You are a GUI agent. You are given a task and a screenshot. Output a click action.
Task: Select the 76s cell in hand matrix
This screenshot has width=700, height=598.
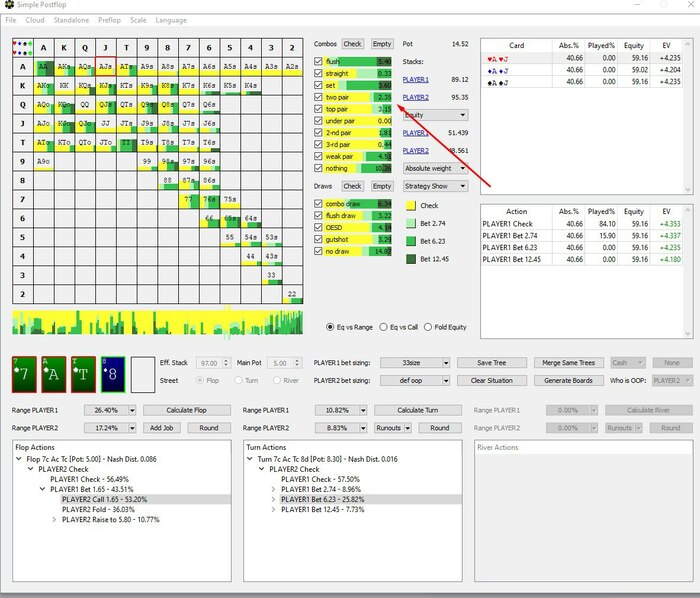(209, 199)
